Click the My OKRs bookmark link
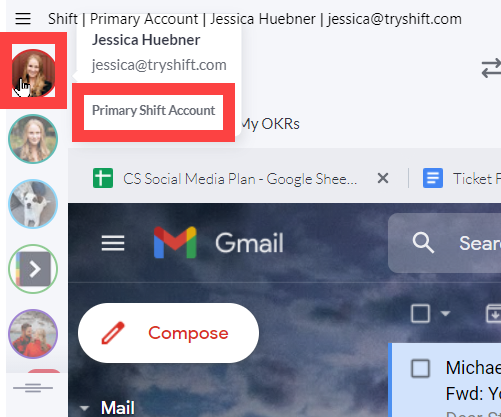The image size is (501, 417). 270,124
